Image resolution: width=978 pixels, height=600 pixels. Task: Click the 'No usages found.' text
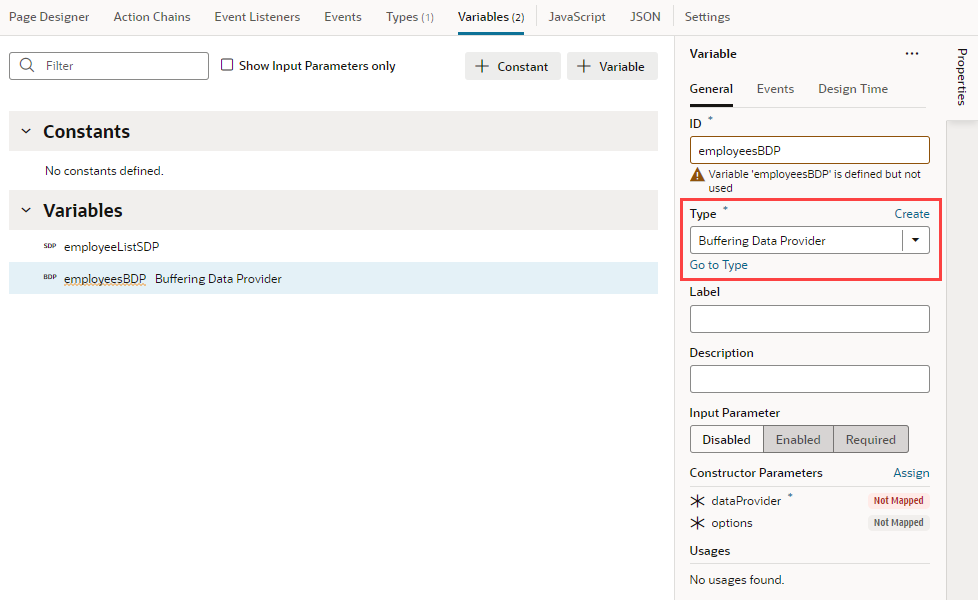(x=737, y=579)
